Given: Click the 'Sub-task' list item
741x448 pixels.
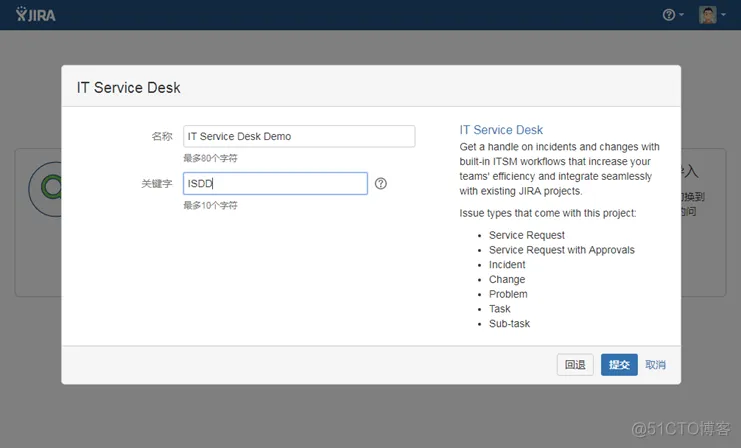Looking at the screenshot, I should (509, 324).
